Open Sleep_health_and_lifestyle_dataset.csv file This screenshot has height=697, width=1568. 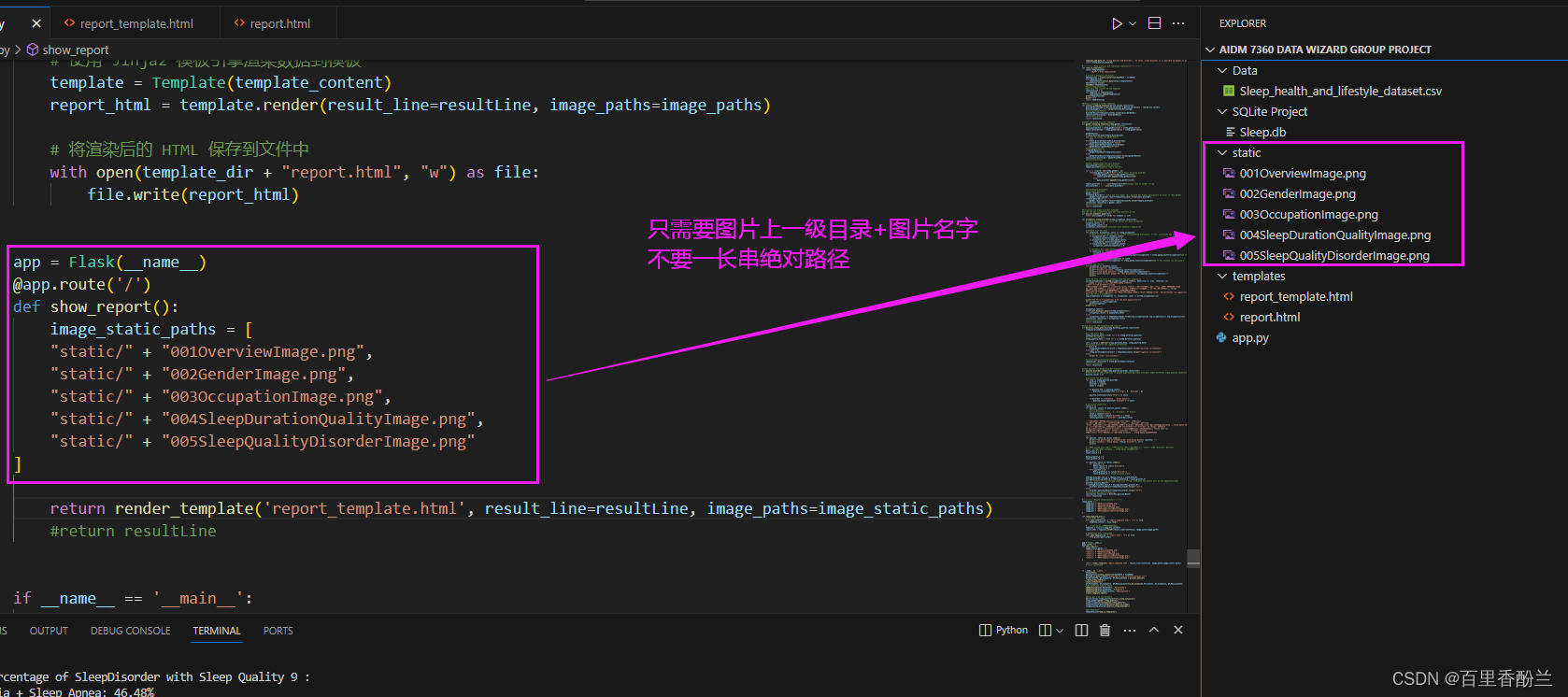(1340, 91)
